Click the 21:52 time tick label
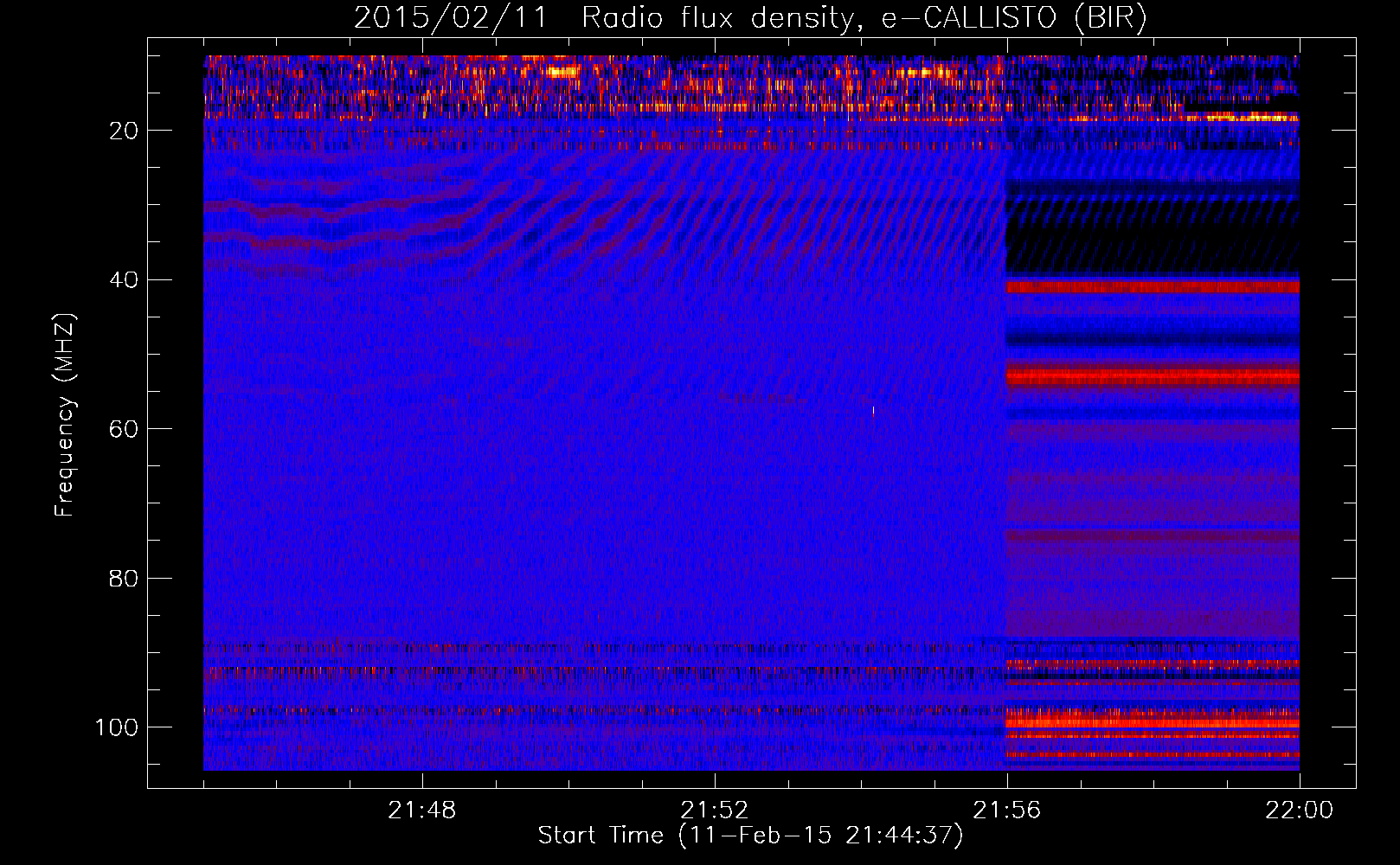This screenshot has height=865, width=1400. click(714, 811)
